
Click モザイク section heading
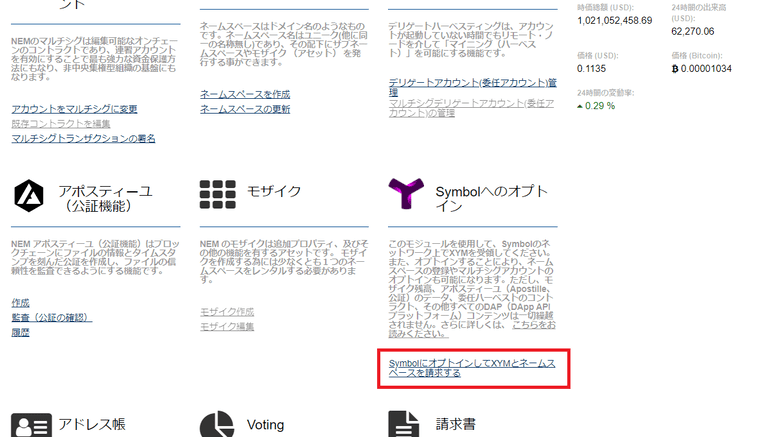point(274,191)
